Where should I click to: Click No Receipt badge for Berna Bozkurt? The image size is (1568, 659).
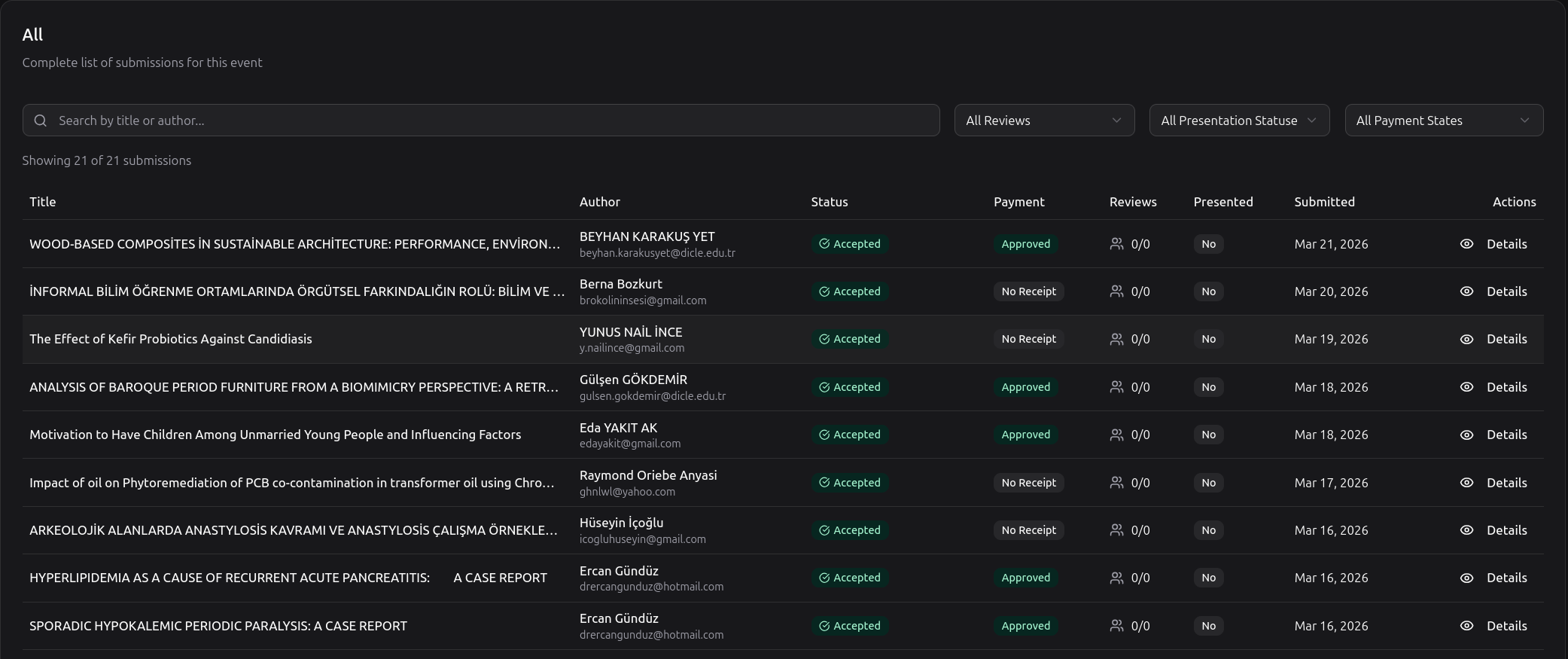(x=1028, y=291)
